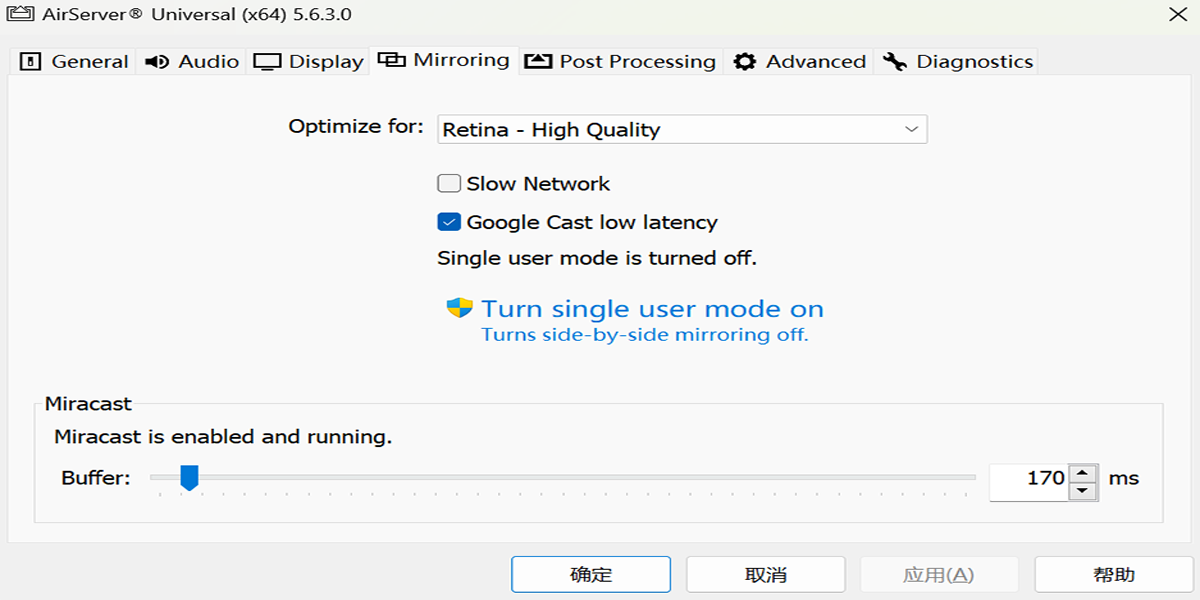
Task: Click the Post Processing tab icon
Action: (538, 62)
